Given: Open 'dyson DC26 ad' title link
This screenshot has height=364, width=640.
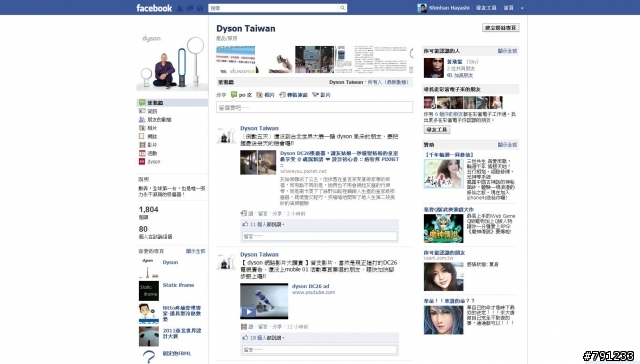Looking at the screenshot, I should click(x=310, y=286).
